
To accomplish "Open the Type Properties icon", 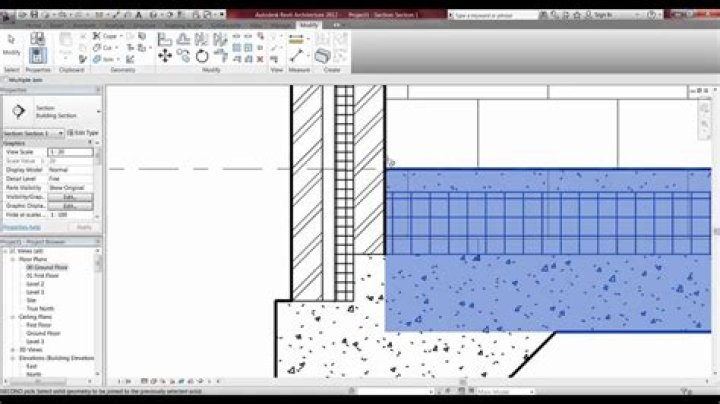I will (38, 38).
